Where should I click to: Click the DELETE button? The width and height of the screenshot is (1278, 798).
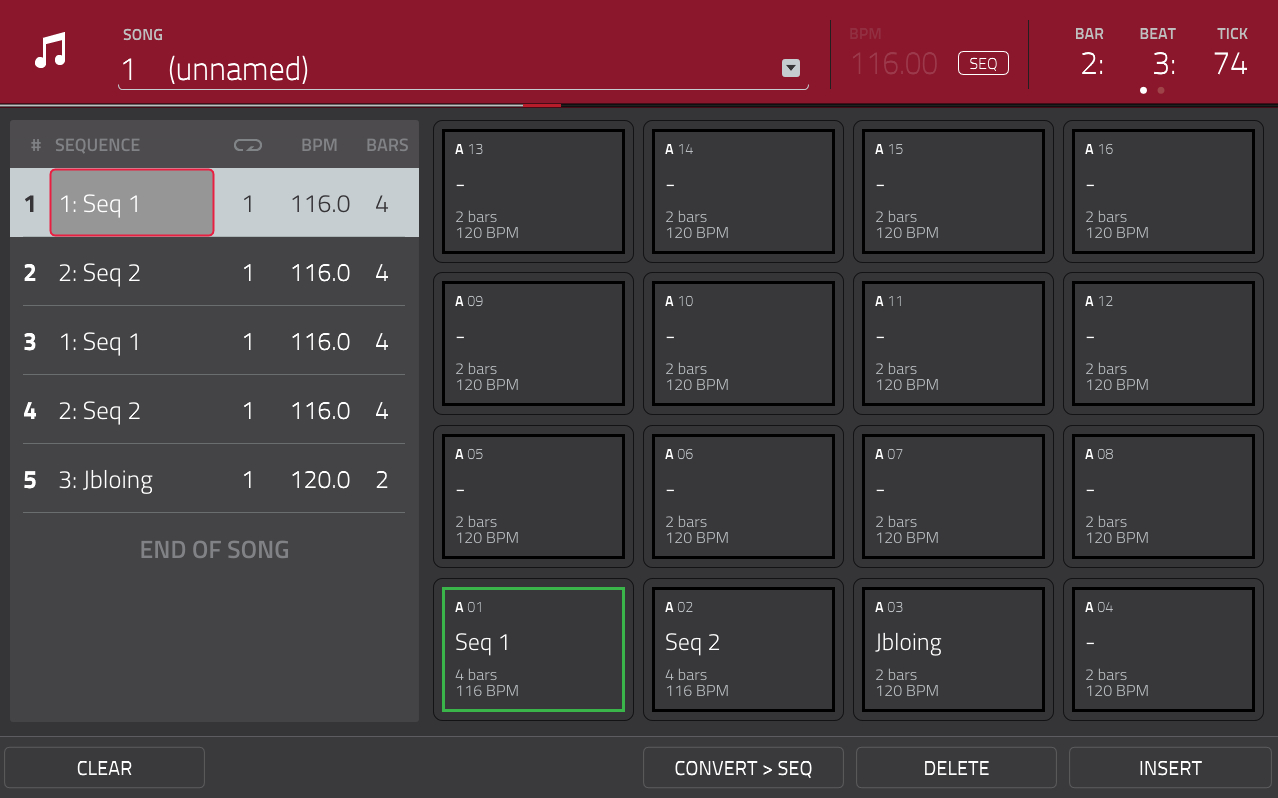click(955, 767)
